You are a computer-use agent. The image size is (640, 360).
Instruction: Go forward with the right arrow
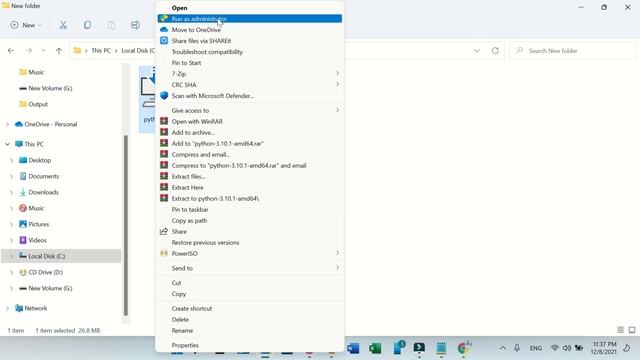[29, 51]
